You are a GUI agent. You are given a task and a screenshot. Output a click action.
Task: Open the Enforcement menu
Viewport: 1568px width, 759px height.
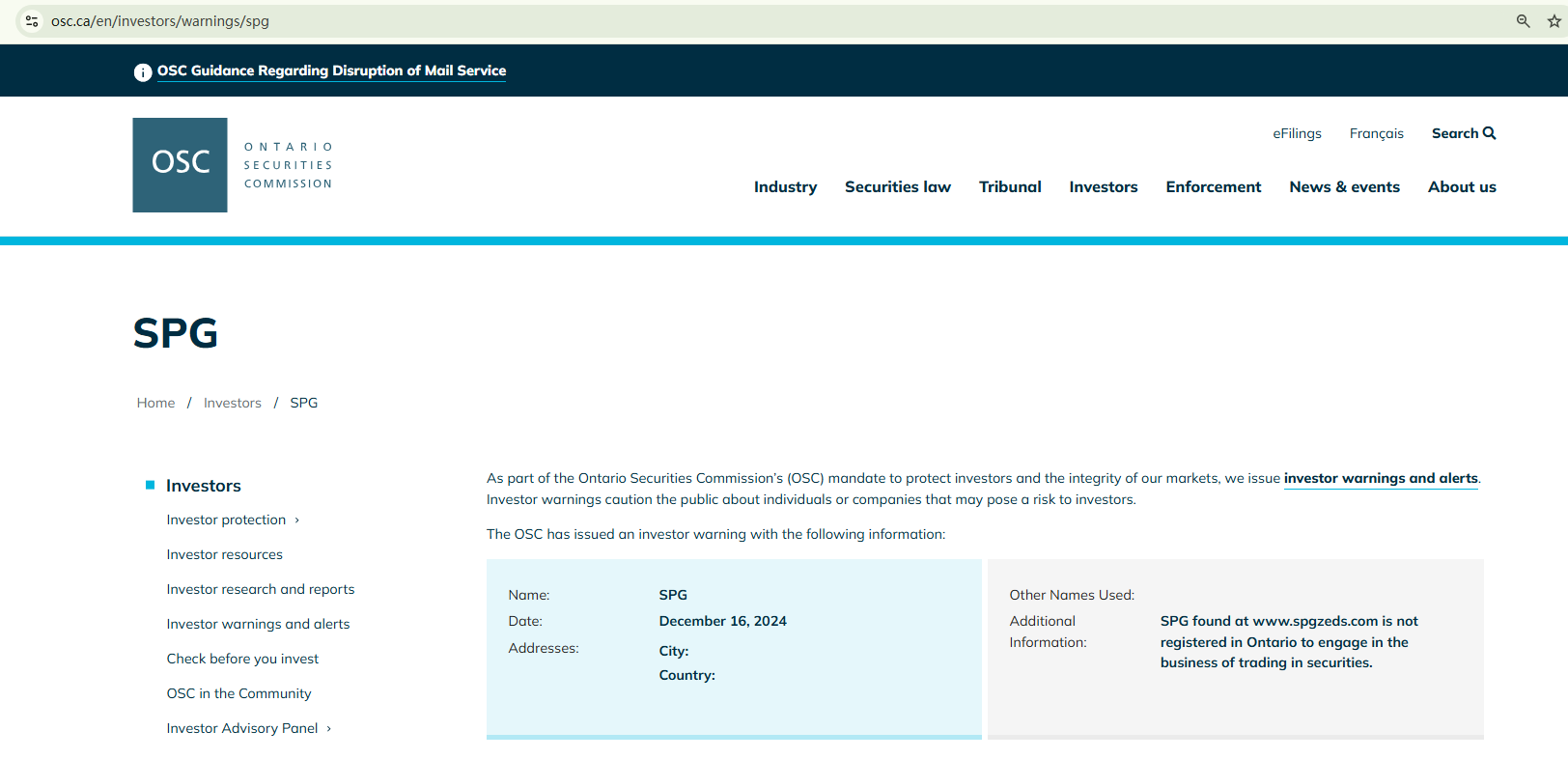pyautogui.click(x=1213, y=187)
